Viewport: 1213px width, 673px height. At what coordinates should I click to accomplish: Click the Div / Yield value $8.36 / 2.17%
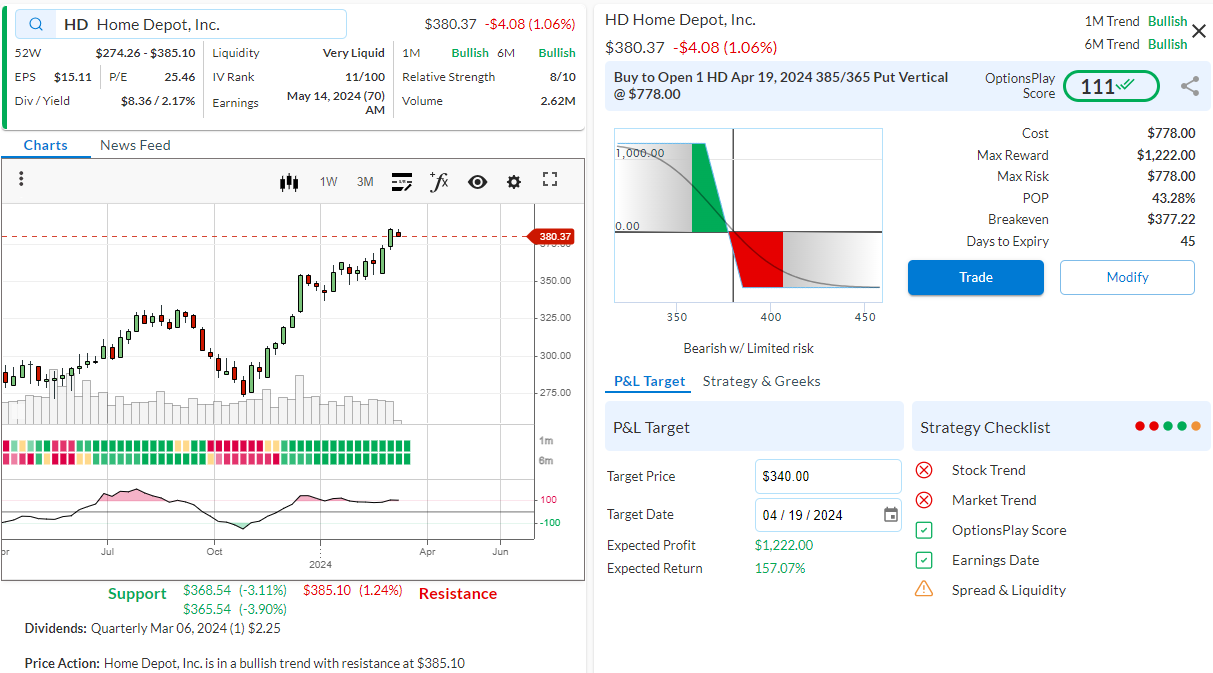158,101
